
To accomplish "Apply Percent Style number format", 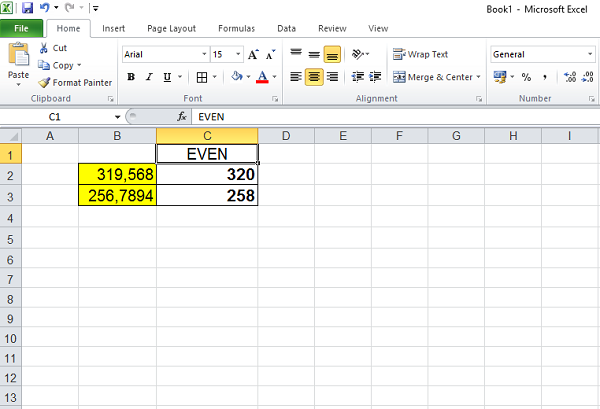I will click(526, 77).
